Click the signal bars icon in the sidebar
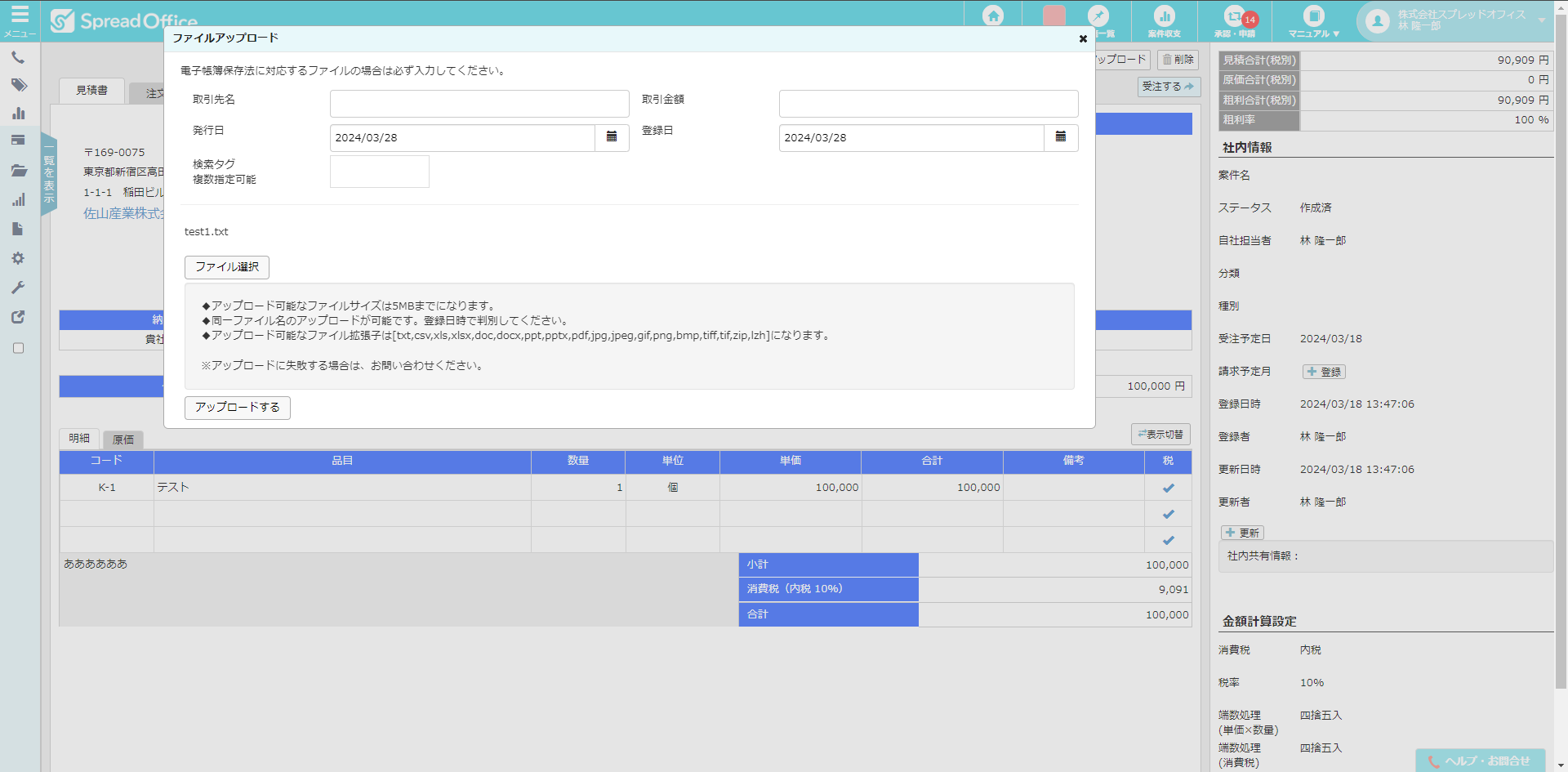The height and width of the screenshot is (772, 1568). tap(19, 200)
